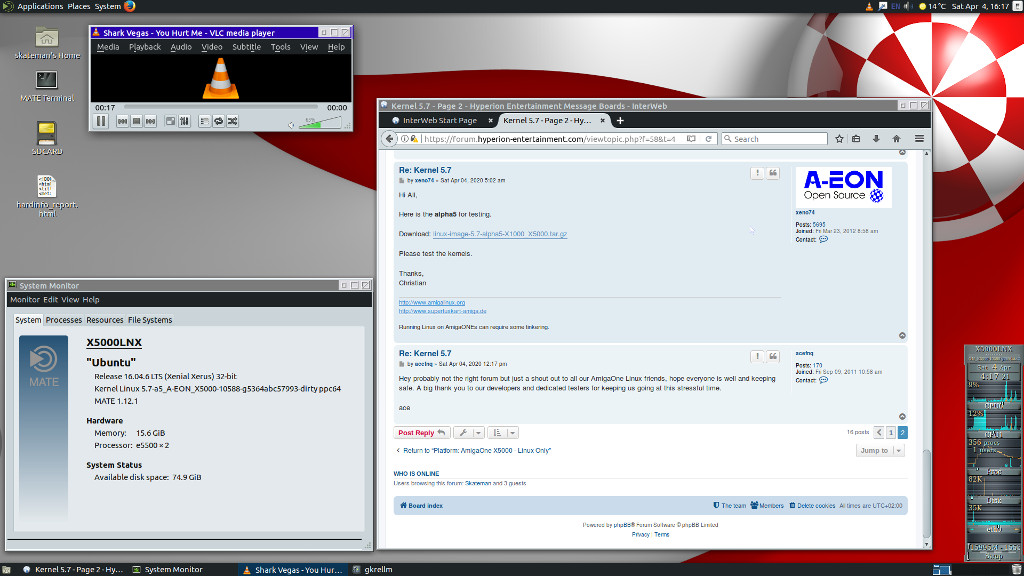Viewport: 1024px width, 576px height.
Task: Show browser bookmarks list
Action: coord(856,138)
